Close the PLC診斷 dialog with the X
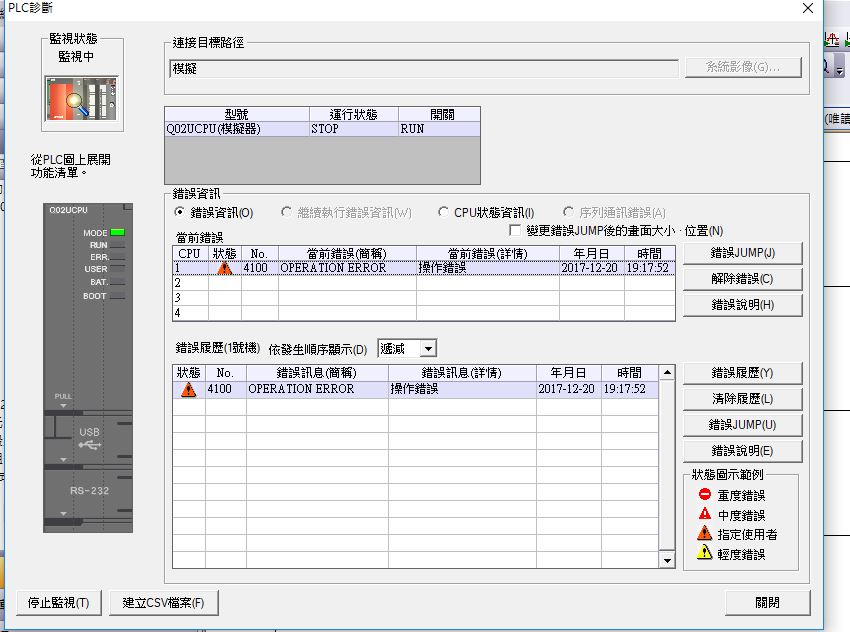The height and width of the screenshot is (632, 850). [x=807, y=8]
